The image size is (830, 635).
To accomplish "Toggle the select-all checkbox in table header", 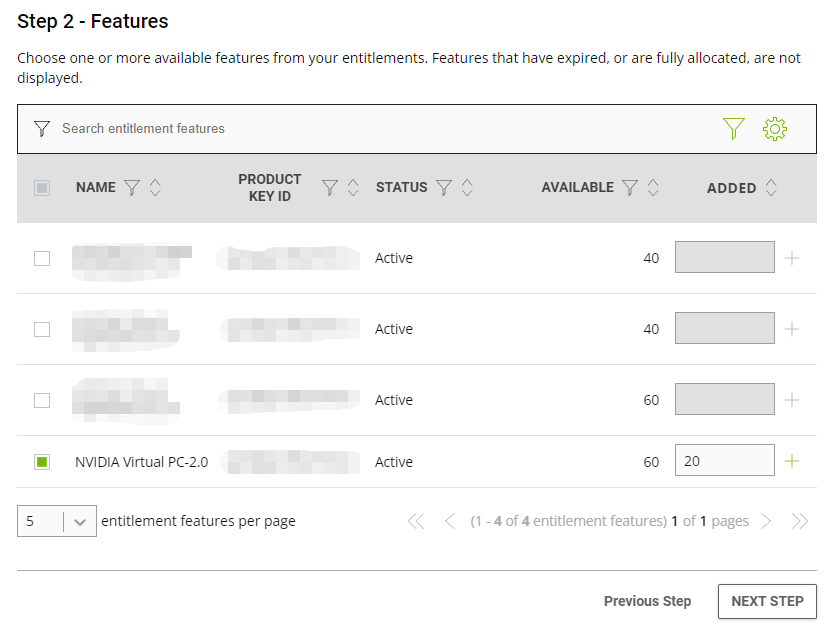I will click(42, 188).
